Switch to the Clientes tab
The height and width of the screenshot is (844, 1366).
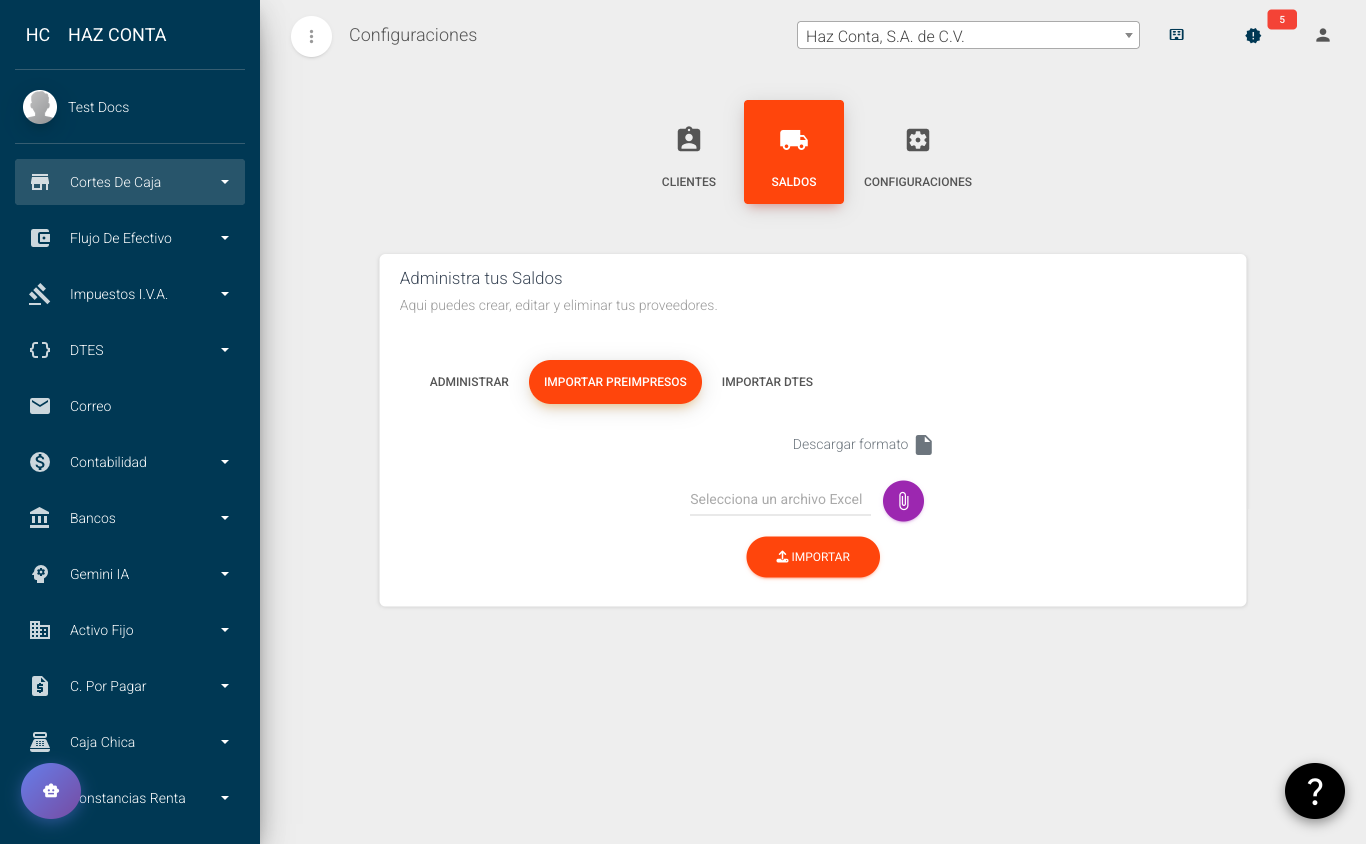pos(689,154)
